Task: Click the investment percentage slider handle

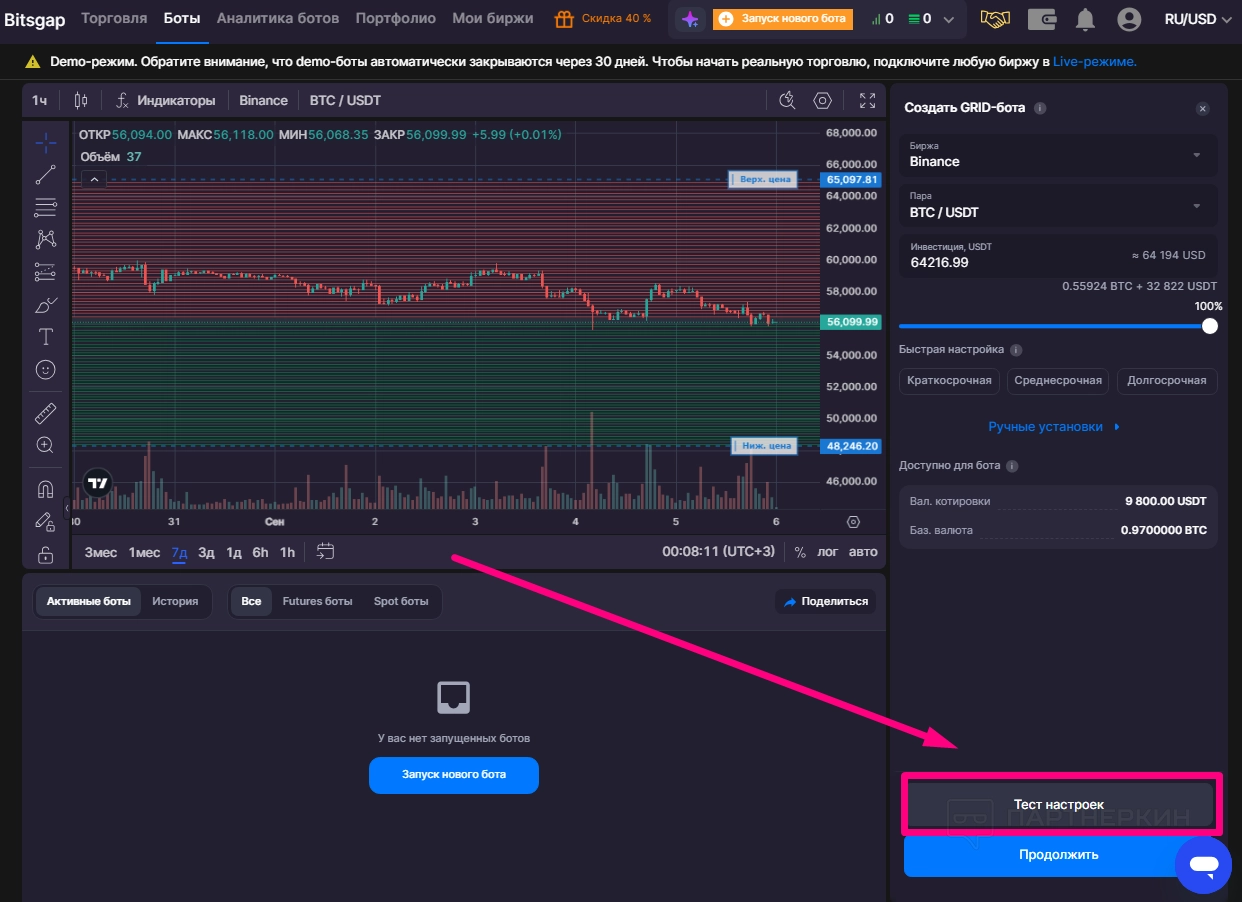Action: (x=1209, y=326)
